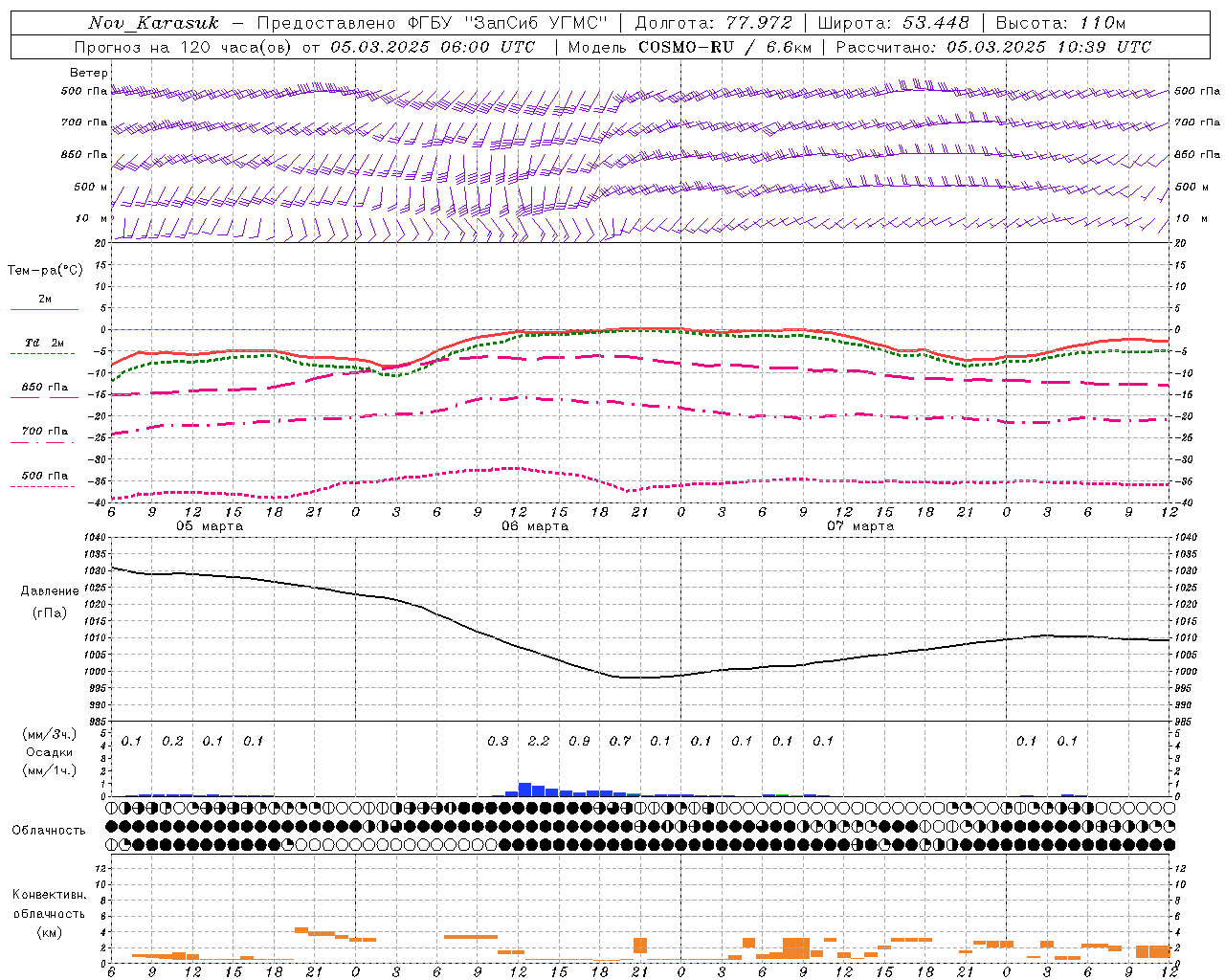Click the 05 марта date label
The width and height of the screenshot is (1225, 980).
pos(210,526)
